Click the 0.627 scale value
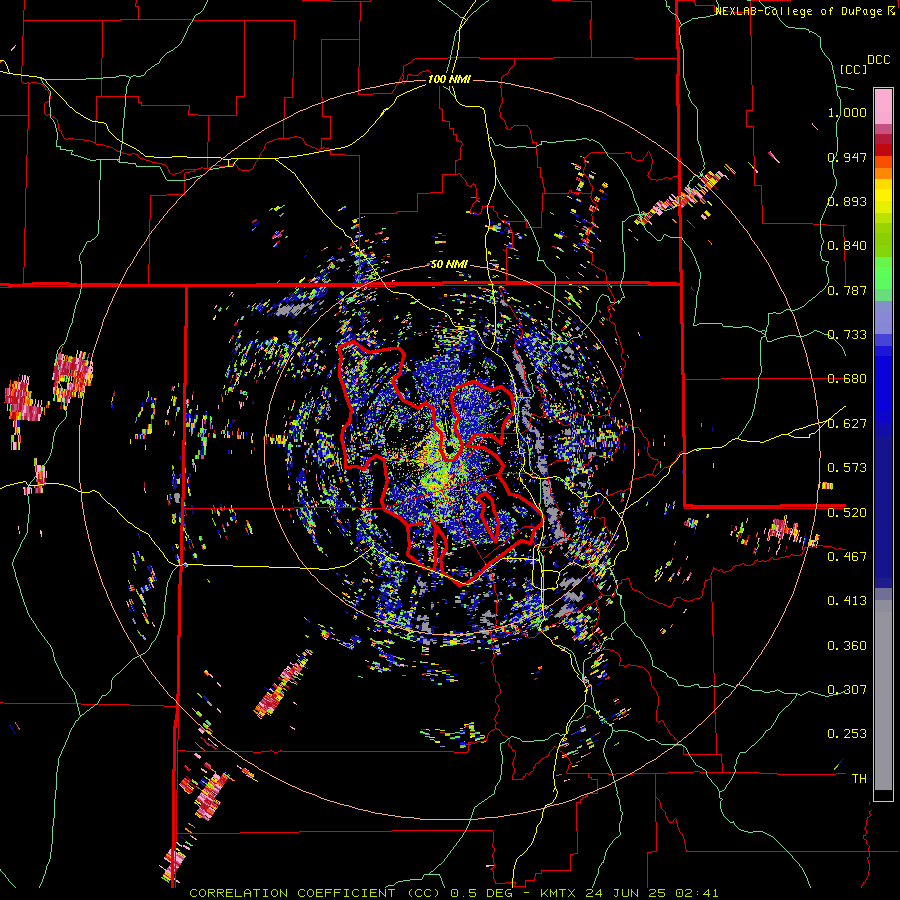The height and width of the screenshot is (900, 900). (847, 424)
